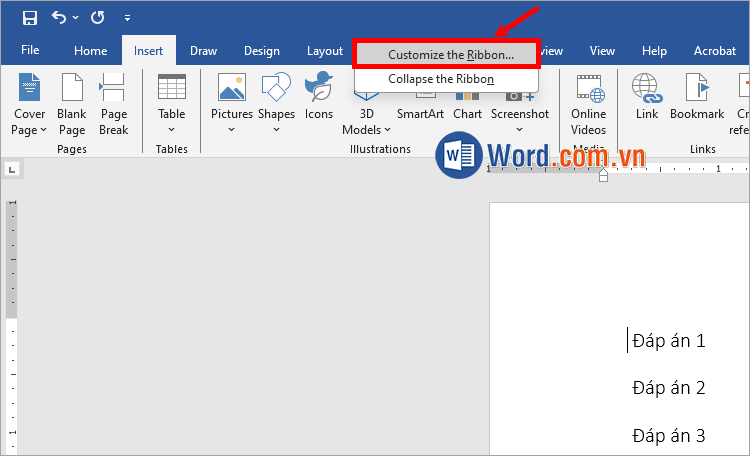Open the View tab
Image resolution: width=750 pixels, height=456 pixels.
point(602,51)
